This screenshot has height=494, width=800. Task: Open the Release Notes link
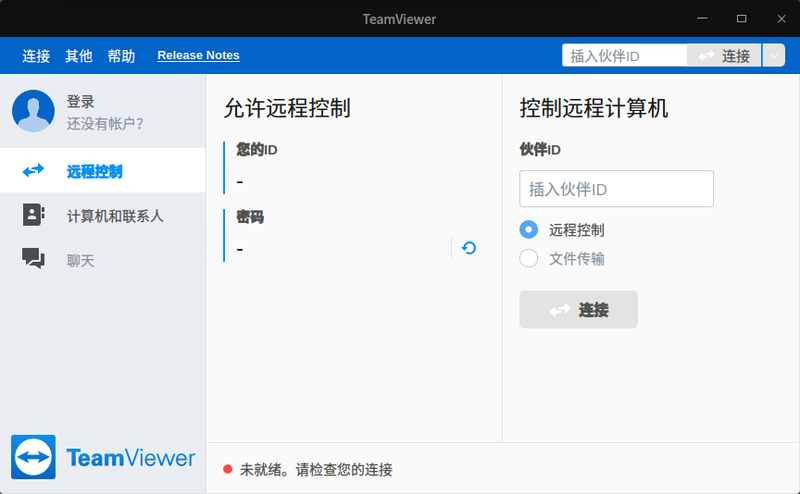pos(198,56)
